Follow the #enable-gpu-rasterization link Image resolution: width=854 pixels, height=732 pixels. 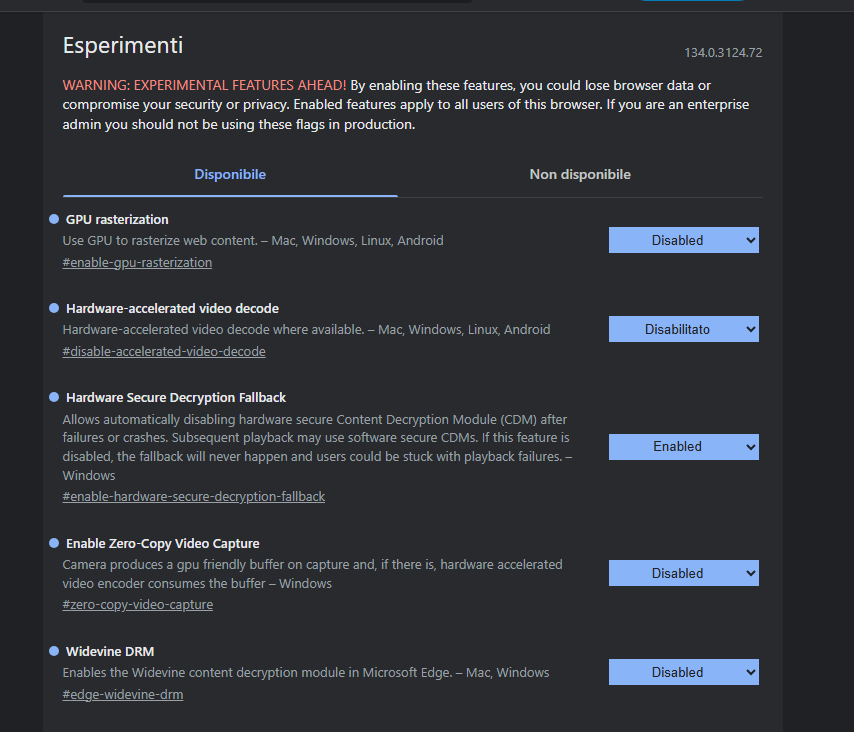tap(137, 263)
